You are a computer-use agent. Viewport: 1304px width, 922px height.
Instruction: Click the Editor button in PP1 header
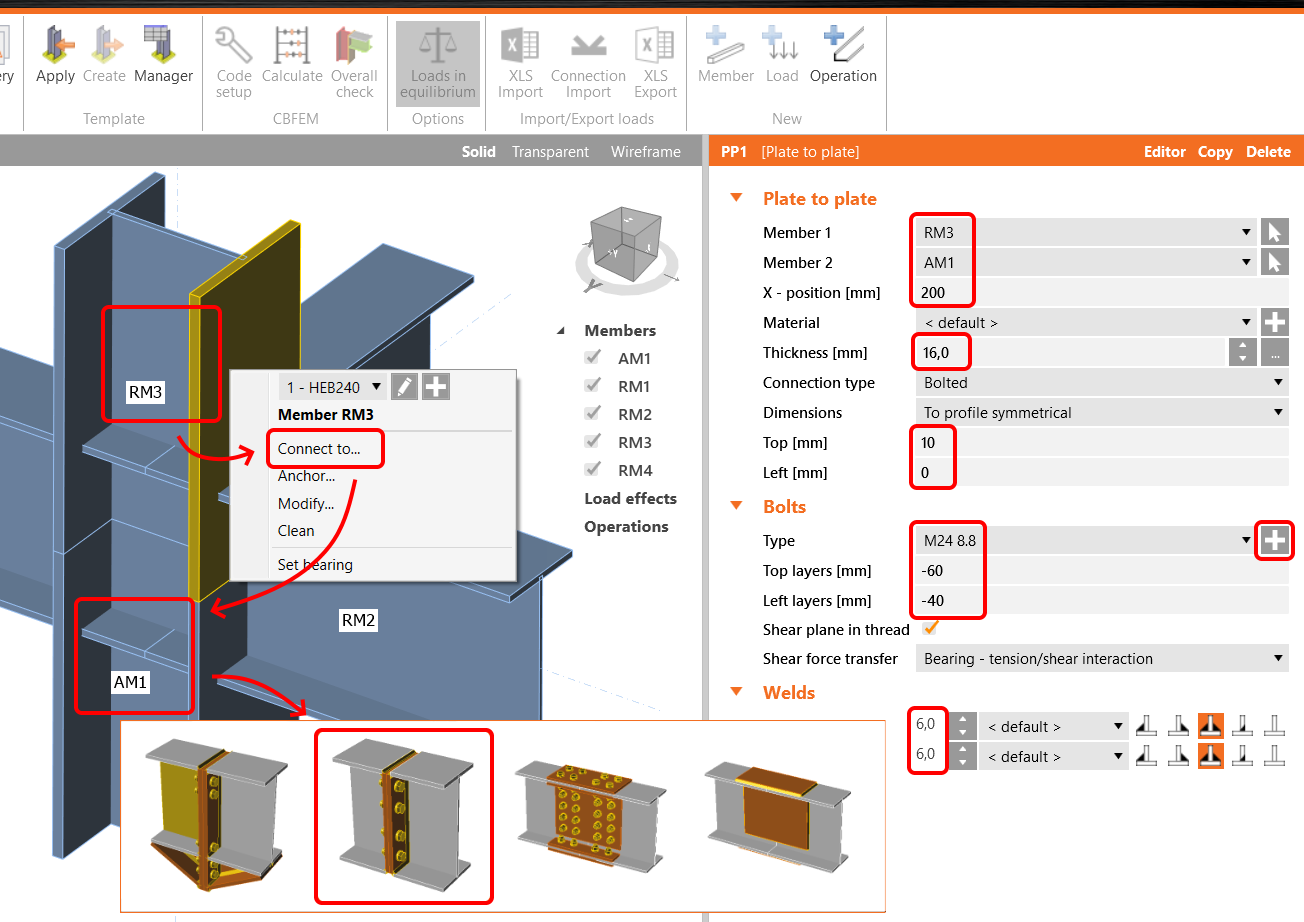pos(1164,152)
